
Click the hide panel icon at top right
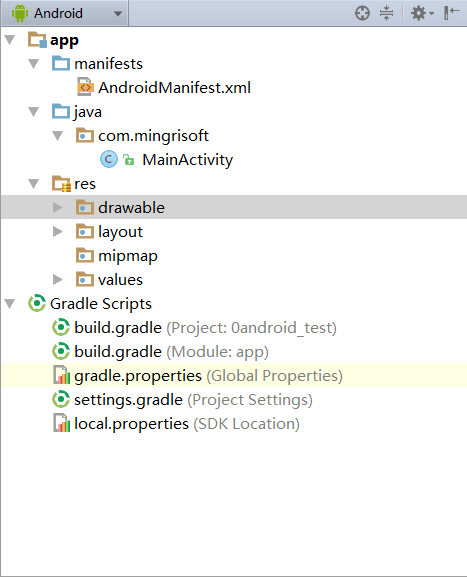click(452, 13)
